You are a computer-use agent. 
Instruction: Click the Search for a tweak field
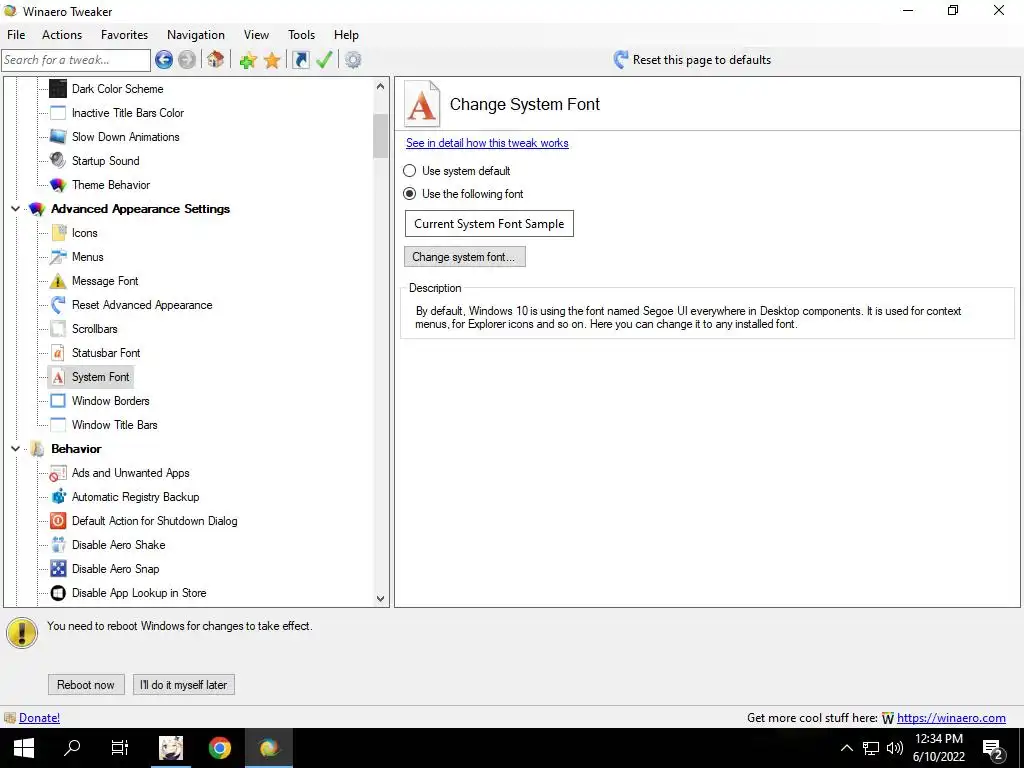(x=76, y=60)
